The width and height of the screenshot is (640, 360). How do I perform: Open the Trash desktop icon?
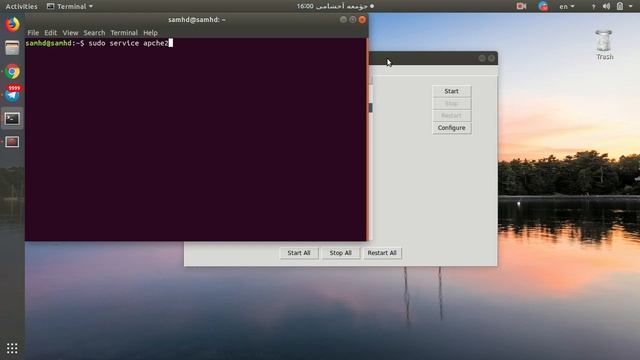coord(604,45)
